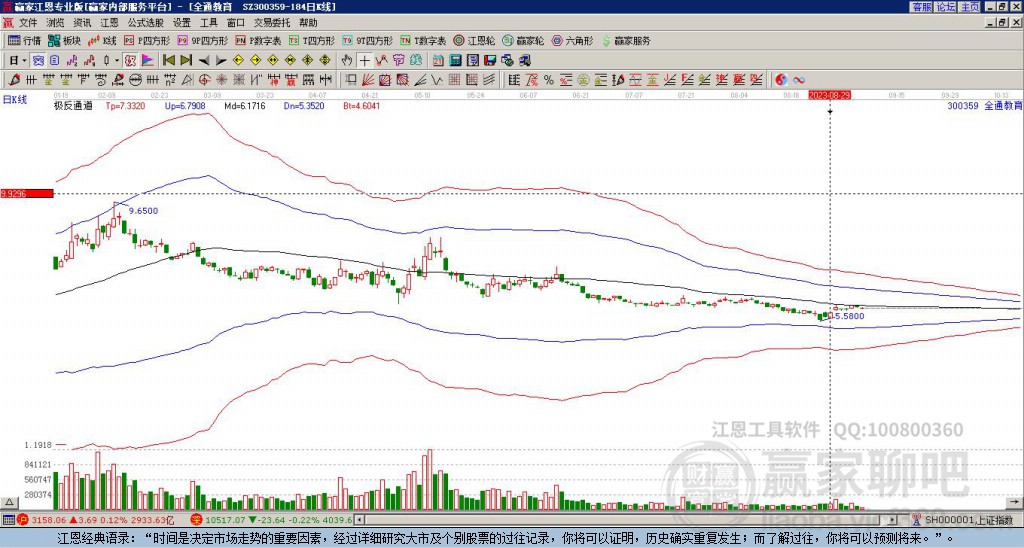Select the hand pan tool
1024x548 pixels.
(x=347, y=61)
